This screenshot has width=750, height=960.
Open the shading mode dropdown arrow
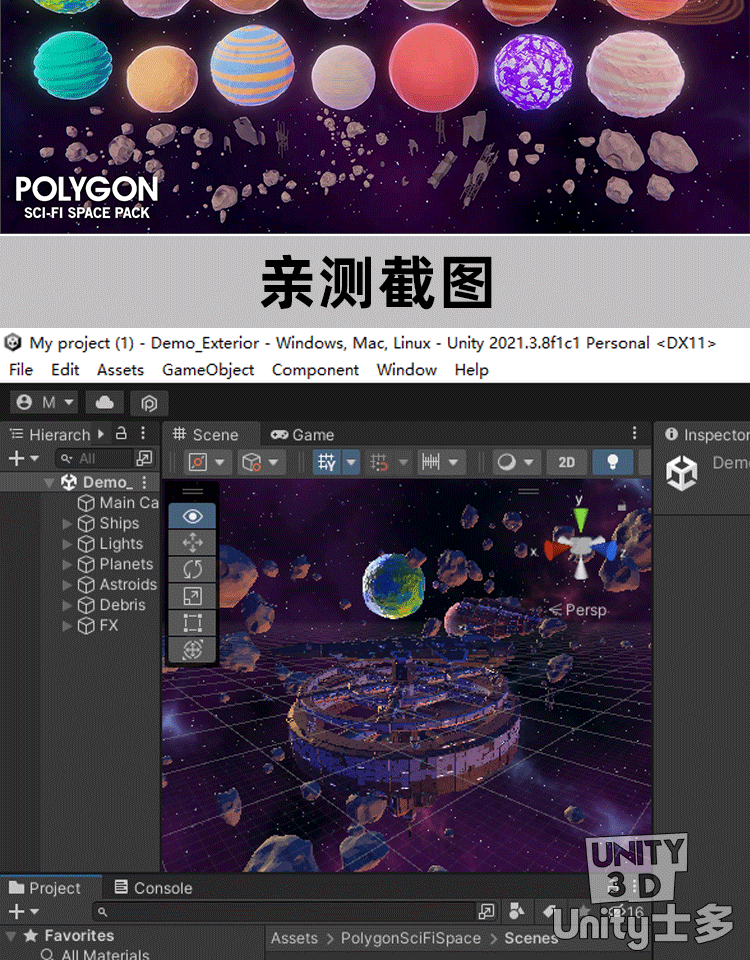pos(529,462)
